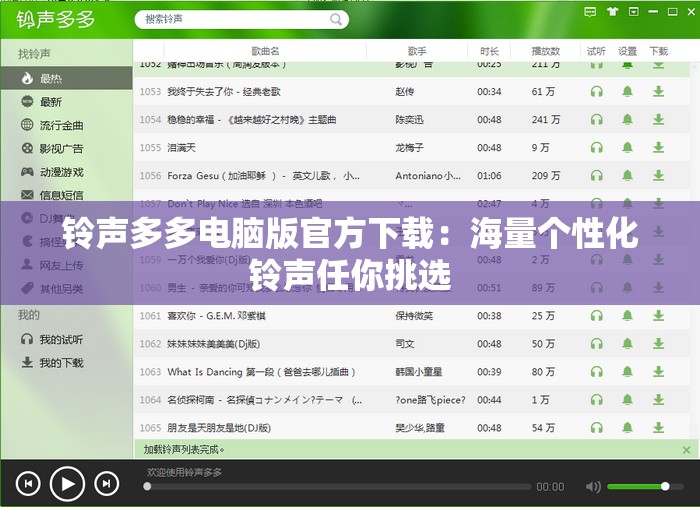This screenshot has height=507, width=700.
Task: Open the skin (shirt) icon
Action: 612,12
